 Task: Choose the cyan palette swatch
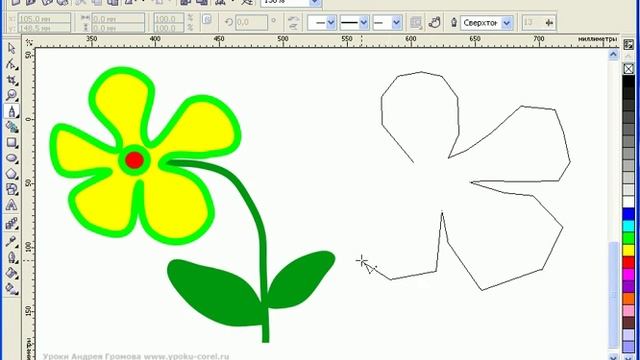click(x=629, y=226)
